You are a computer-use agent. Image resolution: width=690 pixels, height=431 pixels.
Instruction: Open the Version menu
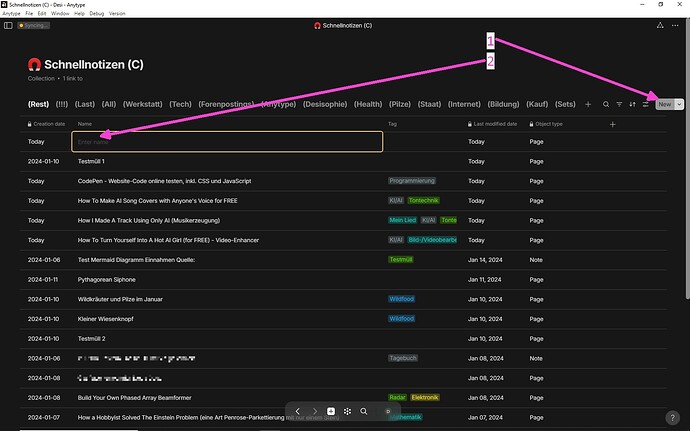(117, 14)
